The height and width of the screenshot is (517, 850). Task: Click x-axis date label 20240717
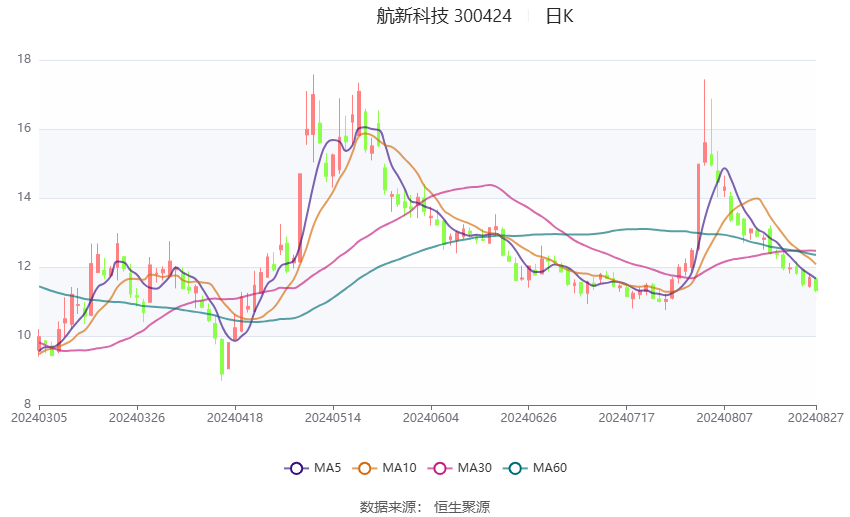[627, 418]
